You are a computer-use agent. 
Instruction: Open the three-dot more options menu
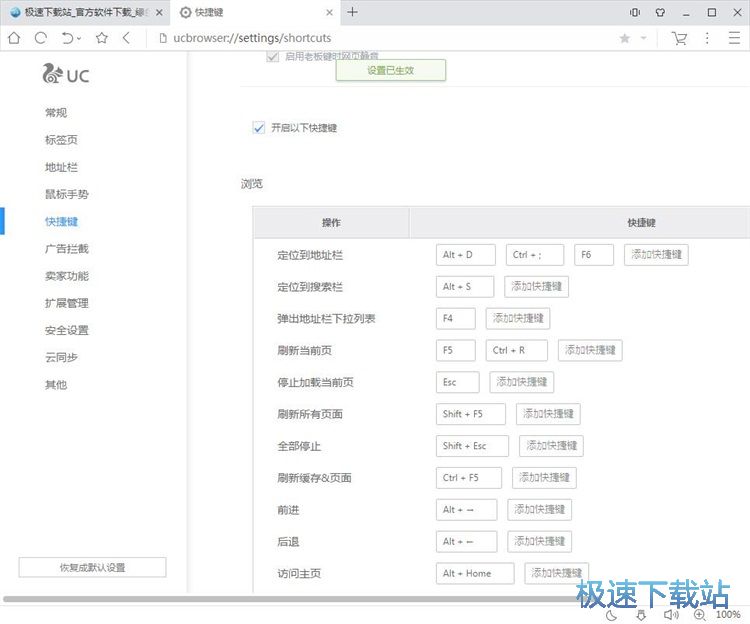pyautogui.click(x=707, y=38)
